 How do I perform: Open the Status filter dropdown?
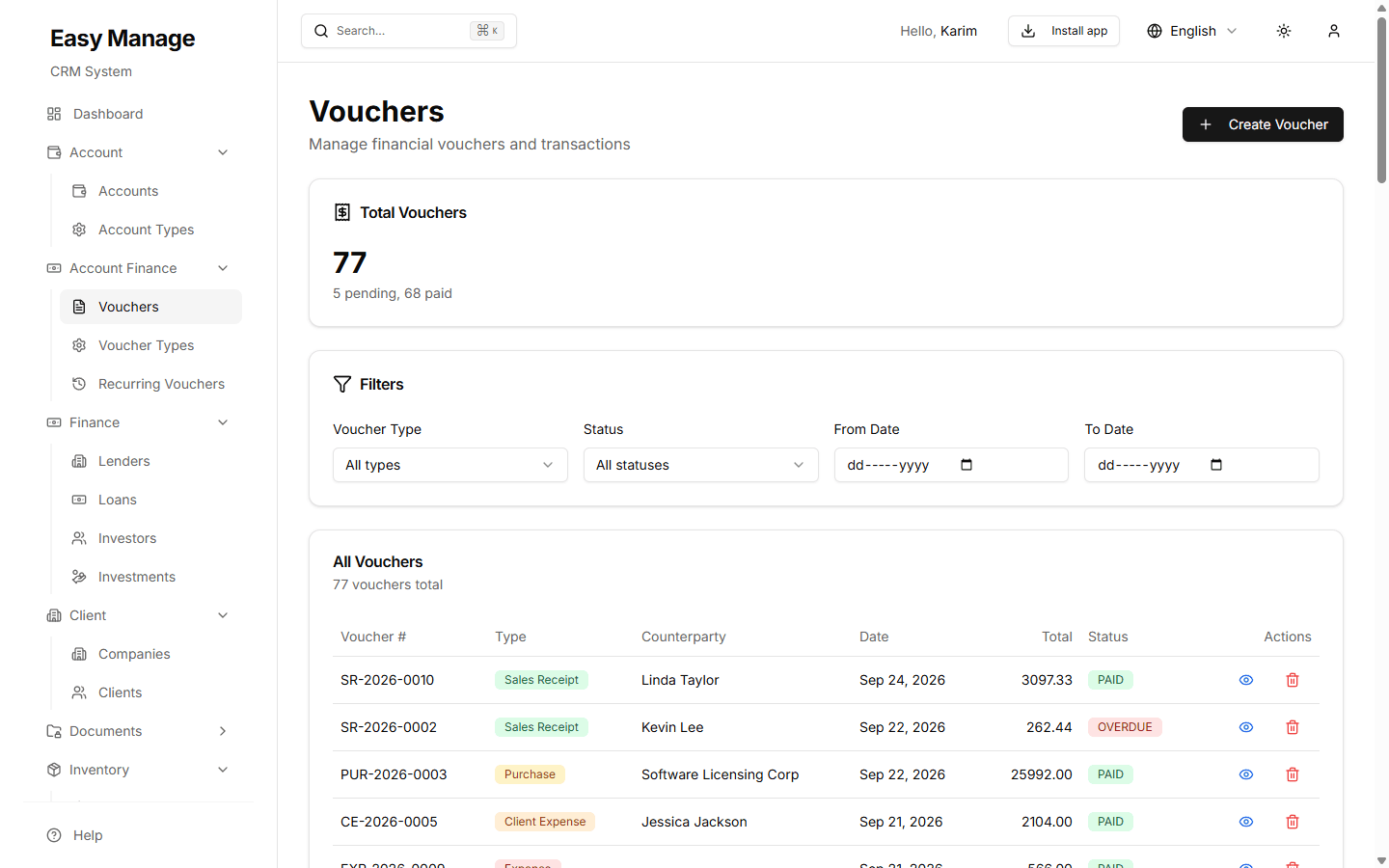click(x=701, y=465)
